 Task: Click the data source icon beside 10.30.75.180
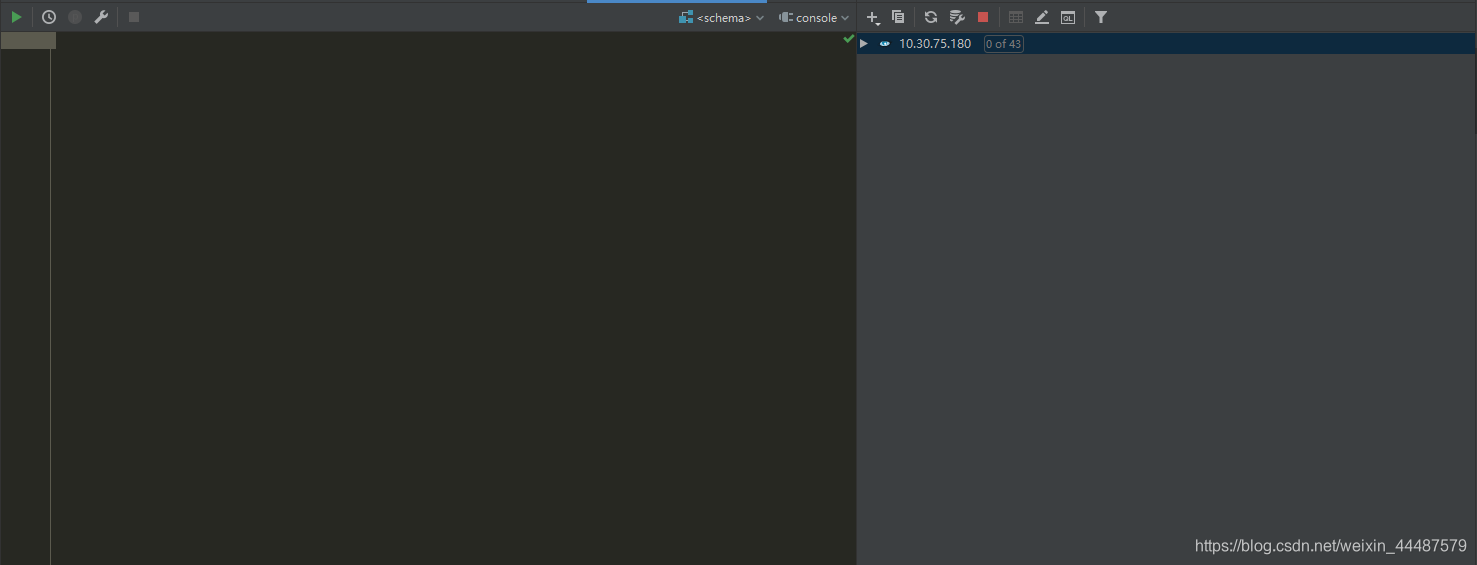(x=885, y=43)
